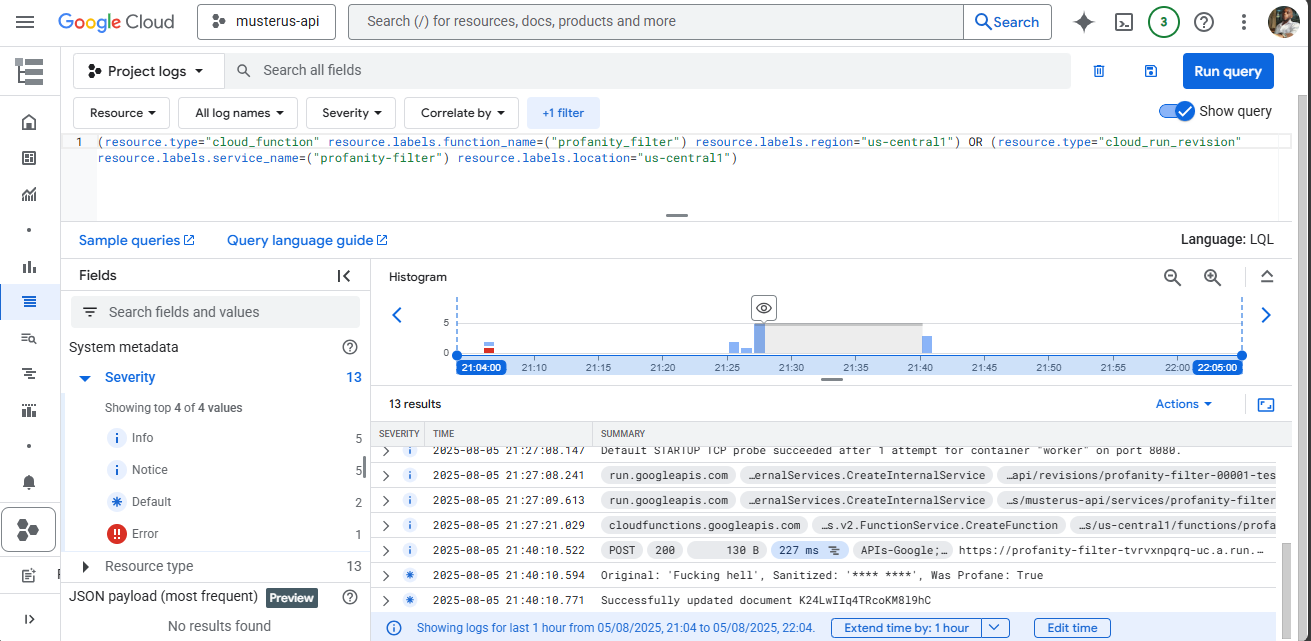
Task: Open the main navigation hamburger menu
Action: tap(25, 21)
